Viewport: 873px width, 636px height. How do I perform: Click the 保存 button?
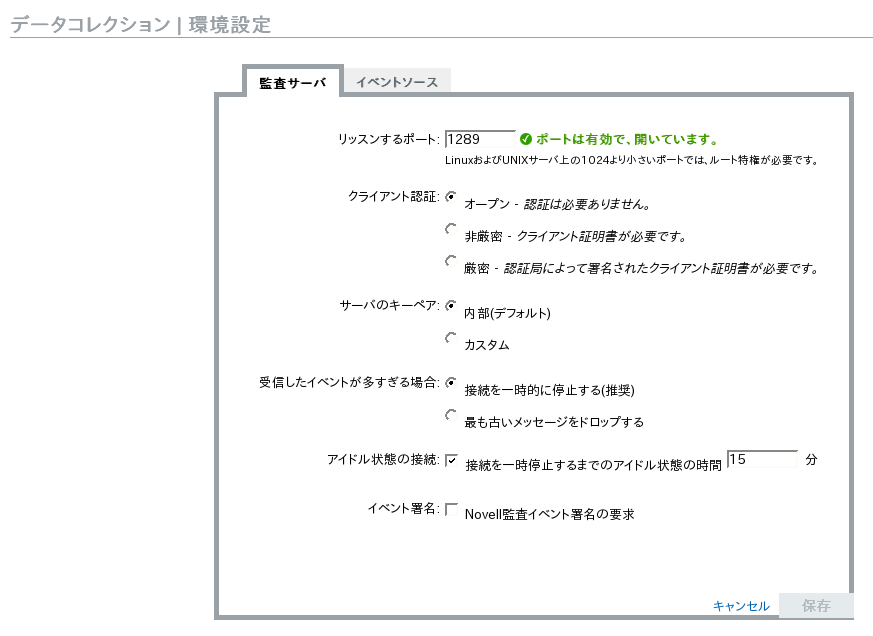[x=816, y=605]
